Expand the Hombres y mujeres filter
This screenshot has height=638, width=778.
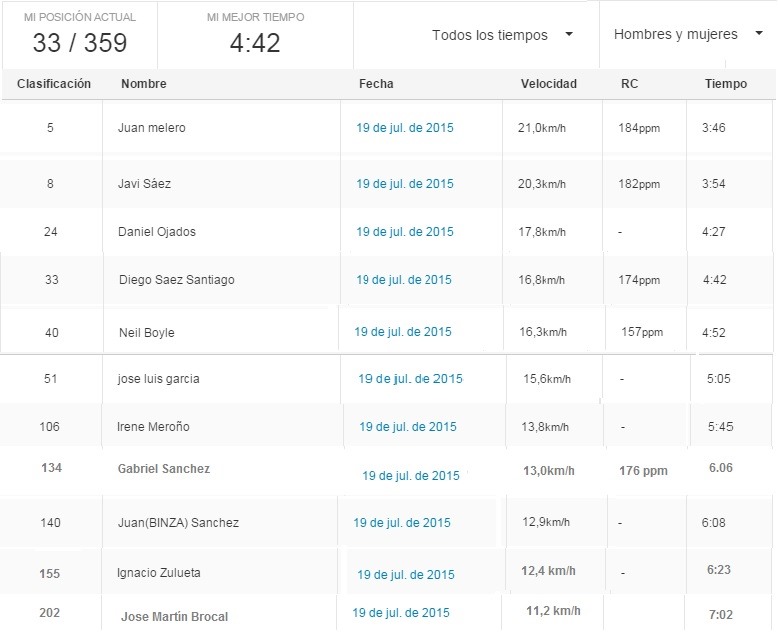tap(688, 34)
